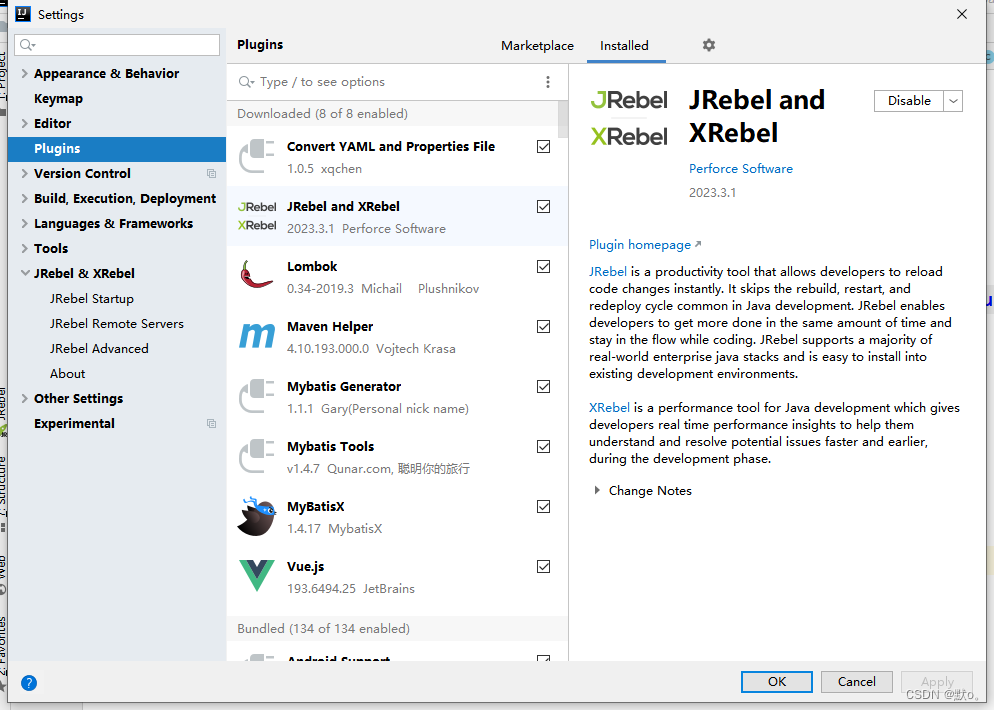Click the plugin search options kebab menu

coord(548,82)
